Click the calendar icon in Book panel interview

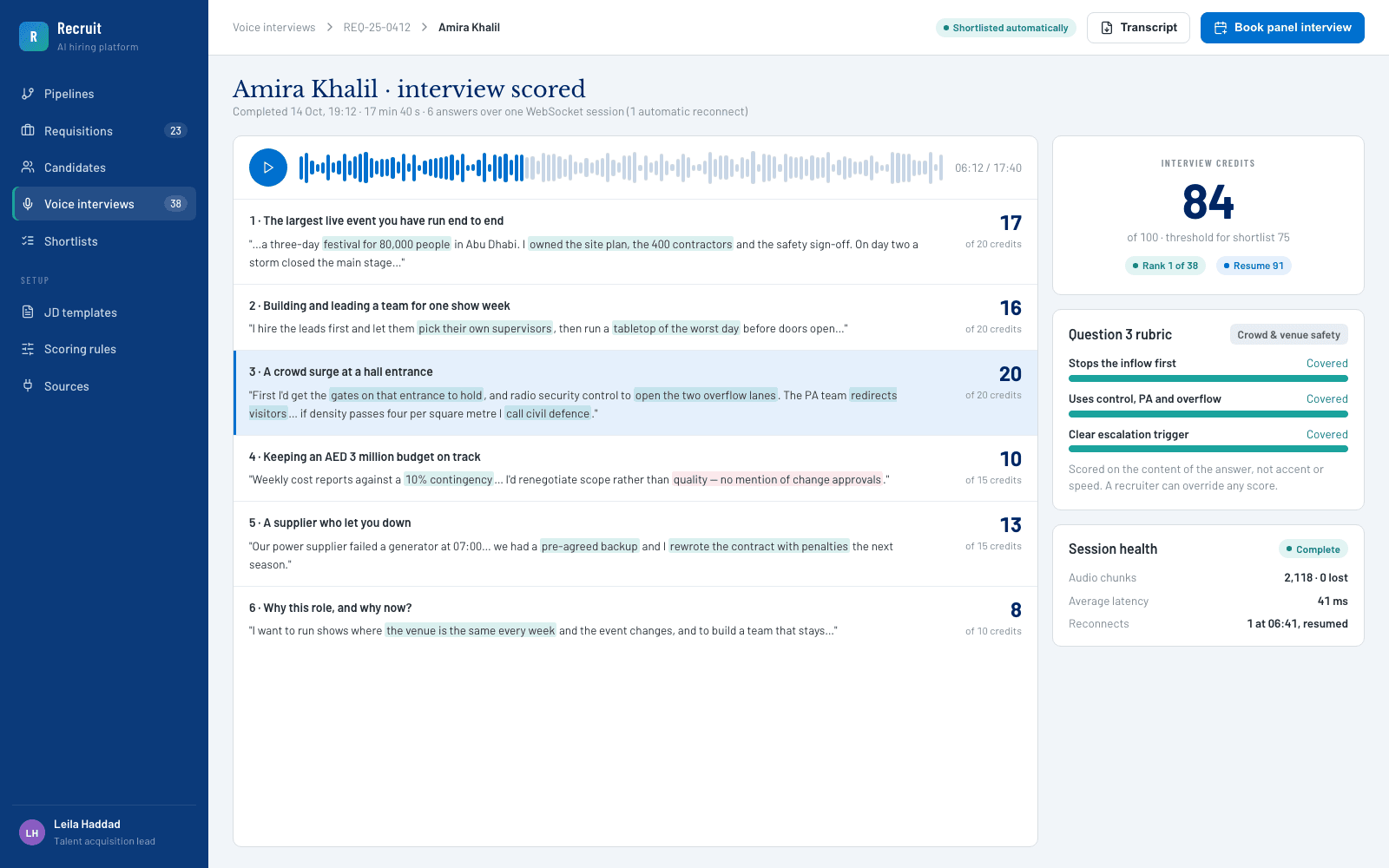point(1221,28)
